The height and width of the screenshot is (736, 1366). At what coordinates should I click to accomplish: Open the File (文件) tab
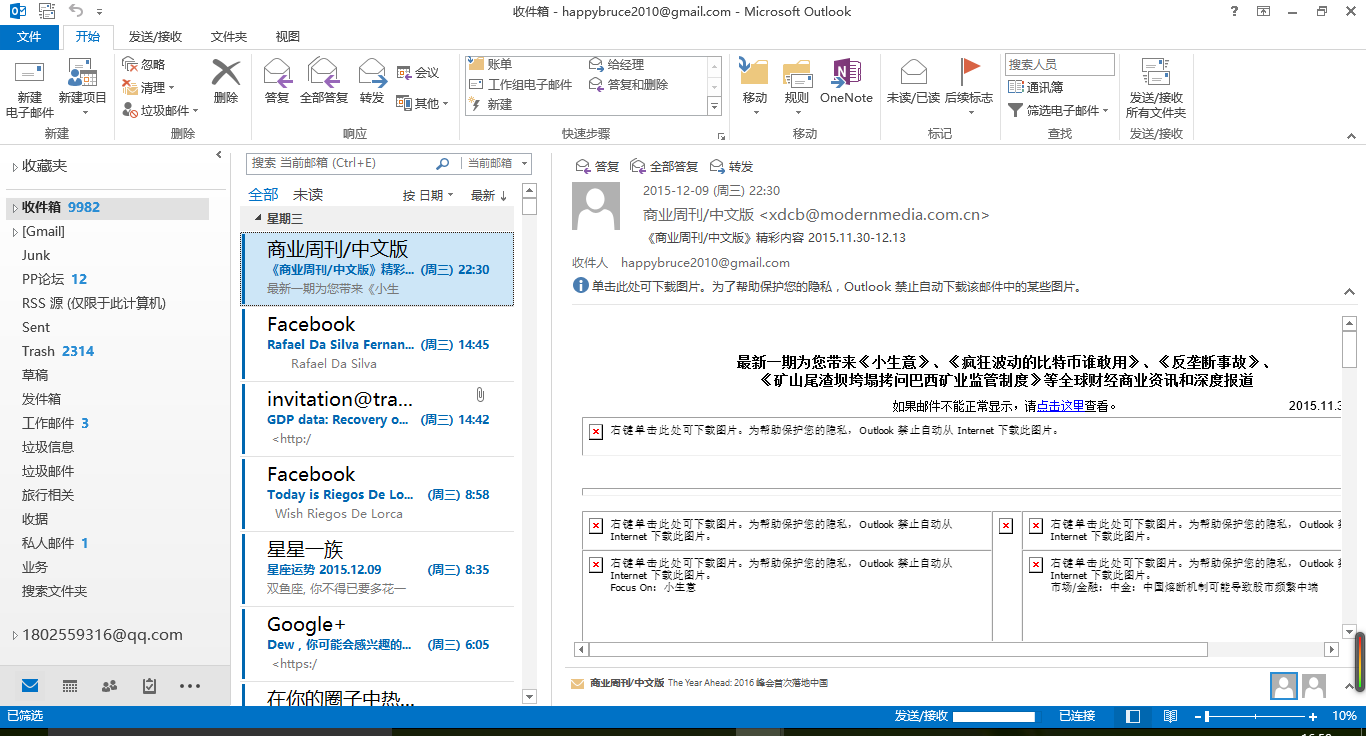(x=29, y=37)
